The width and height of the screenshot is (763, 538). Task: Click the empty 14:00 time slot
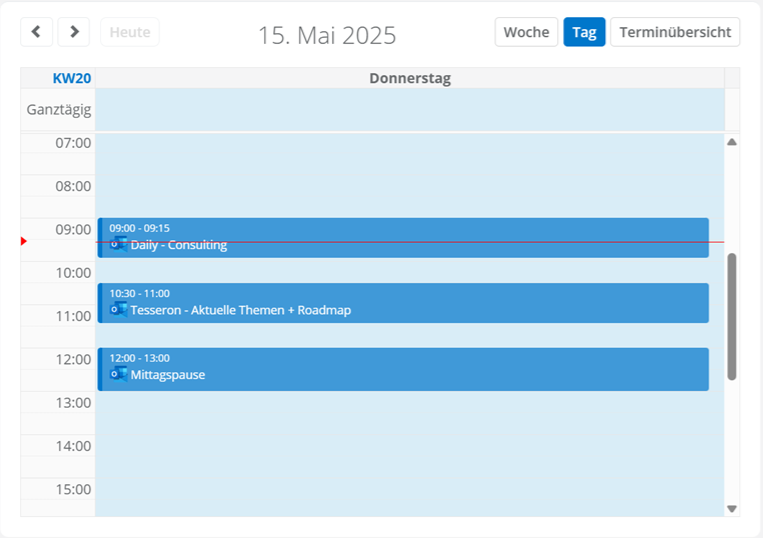408,446
